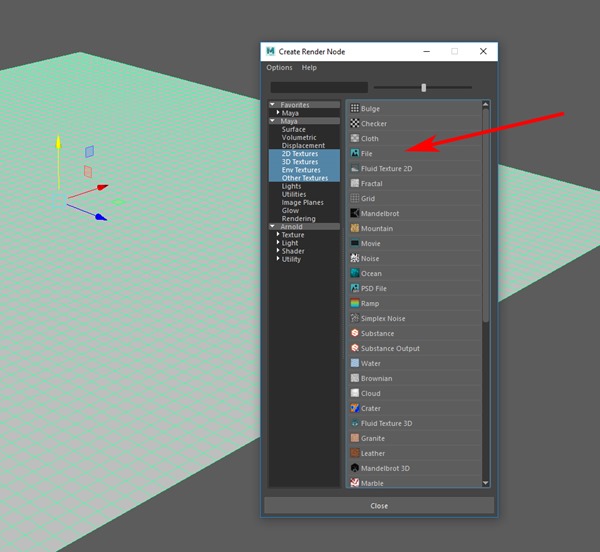Select Rendering category in tree
This screenshot has width=600, height=552.
(298, 219)
